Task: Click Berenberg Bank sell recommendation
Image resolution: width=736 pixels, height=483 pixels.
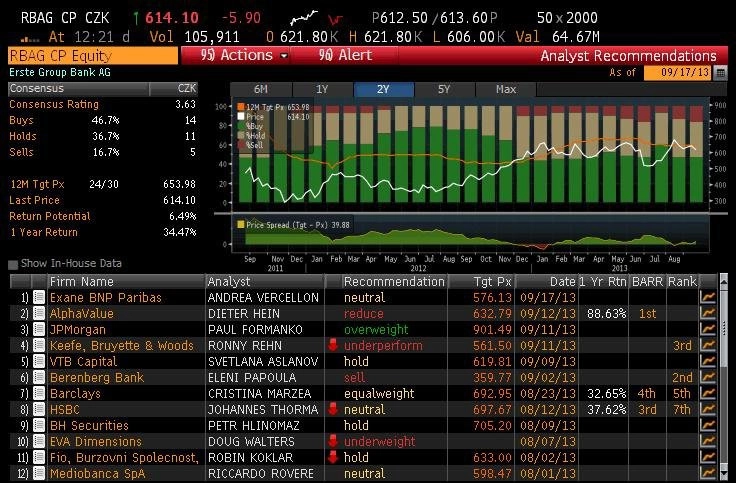Action: tap(354, 377)
